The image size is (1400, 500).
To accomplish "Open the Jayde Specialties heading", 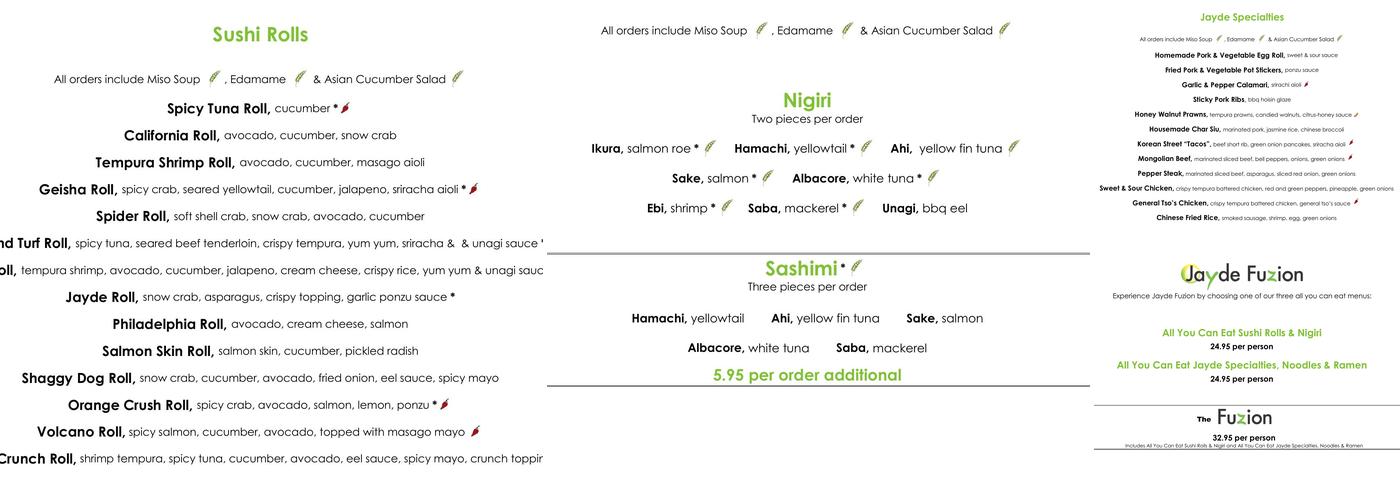I will pos(1241,17).
